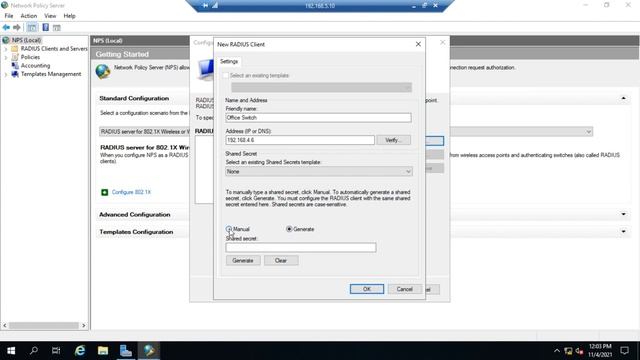Expand the RADIUS Clients and Servers node
The image size is (640, 360).
click(6, 49)
